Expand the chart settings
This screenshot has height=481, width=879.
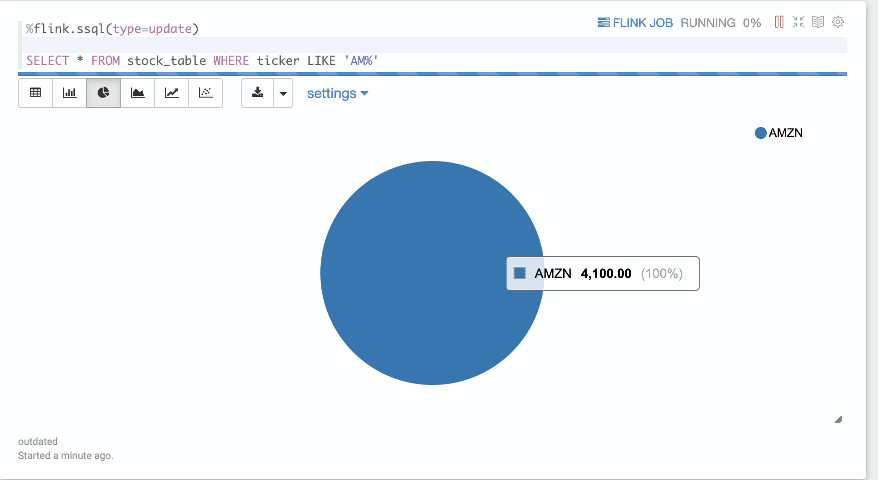[x=337, y=94]
